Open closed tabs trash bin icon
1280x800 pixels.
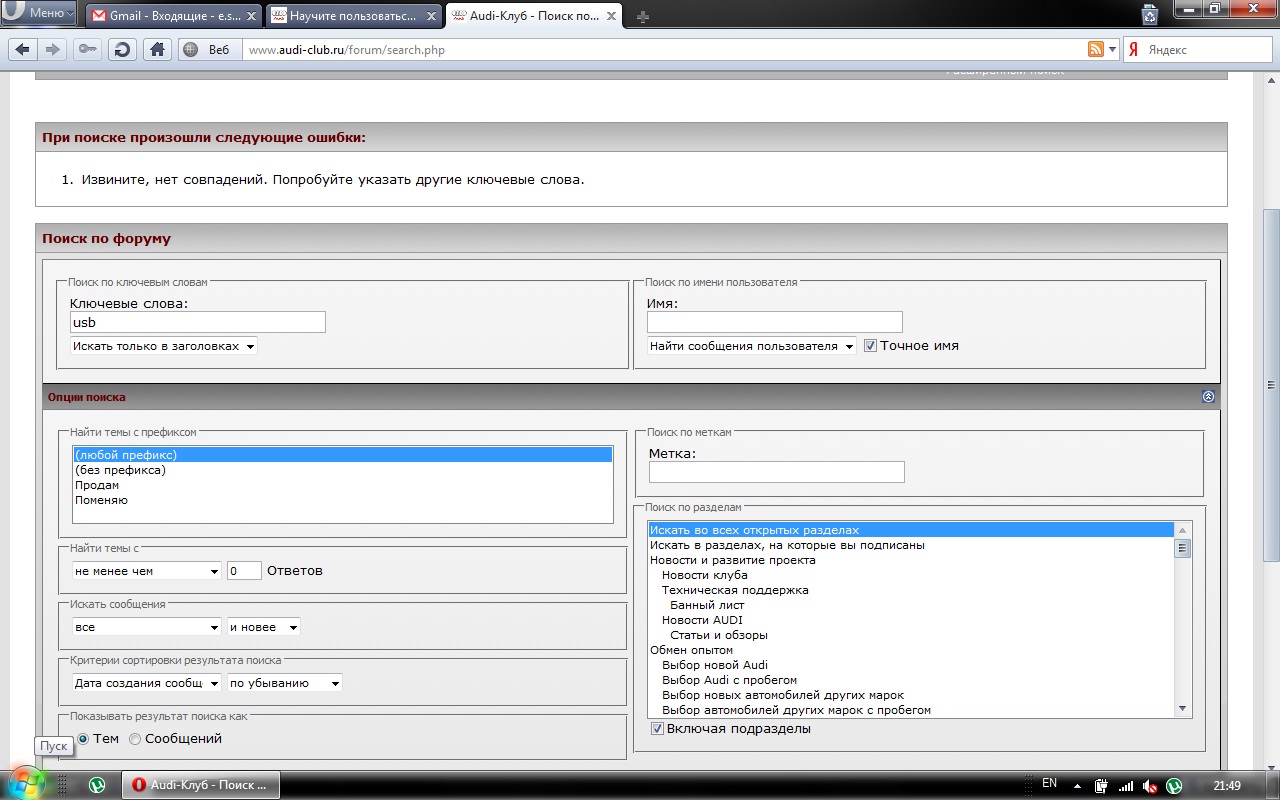(1150, 14)
